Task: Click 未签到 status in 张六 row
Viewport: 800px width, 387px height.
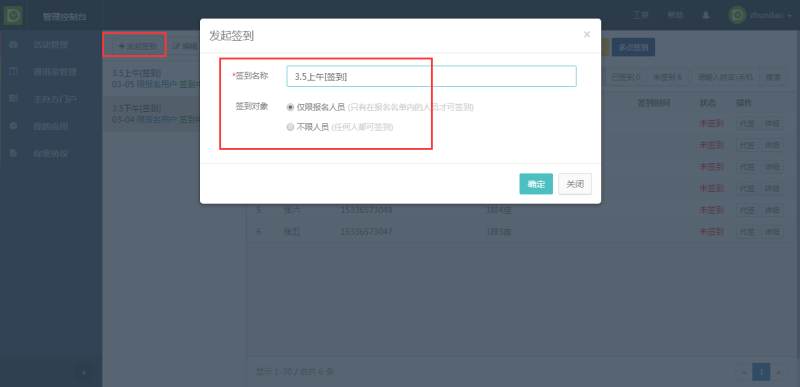Action: (711, 210)
